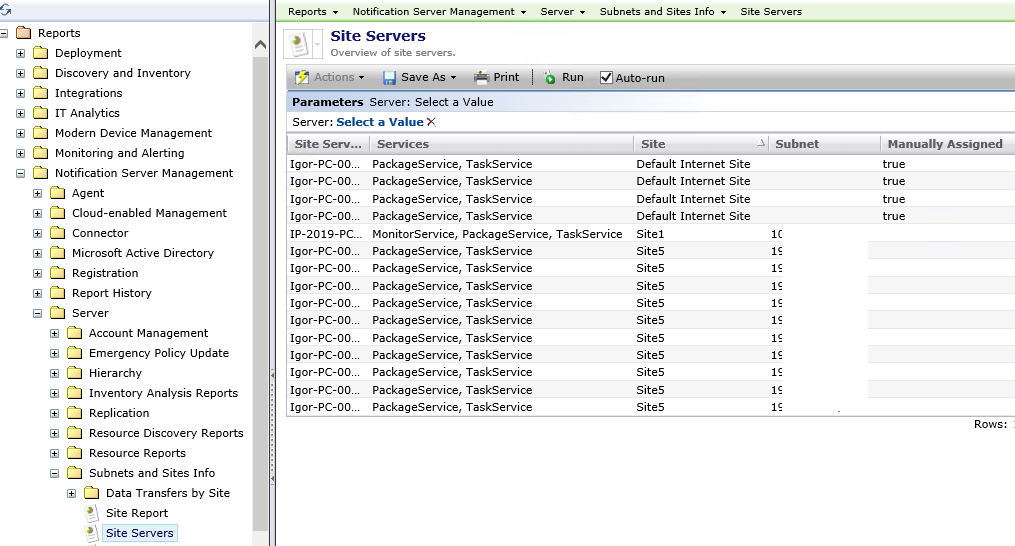Select Emergency Policy Update tree item
This screenshot has height=546, width=1015.
(x=159, y=353)
